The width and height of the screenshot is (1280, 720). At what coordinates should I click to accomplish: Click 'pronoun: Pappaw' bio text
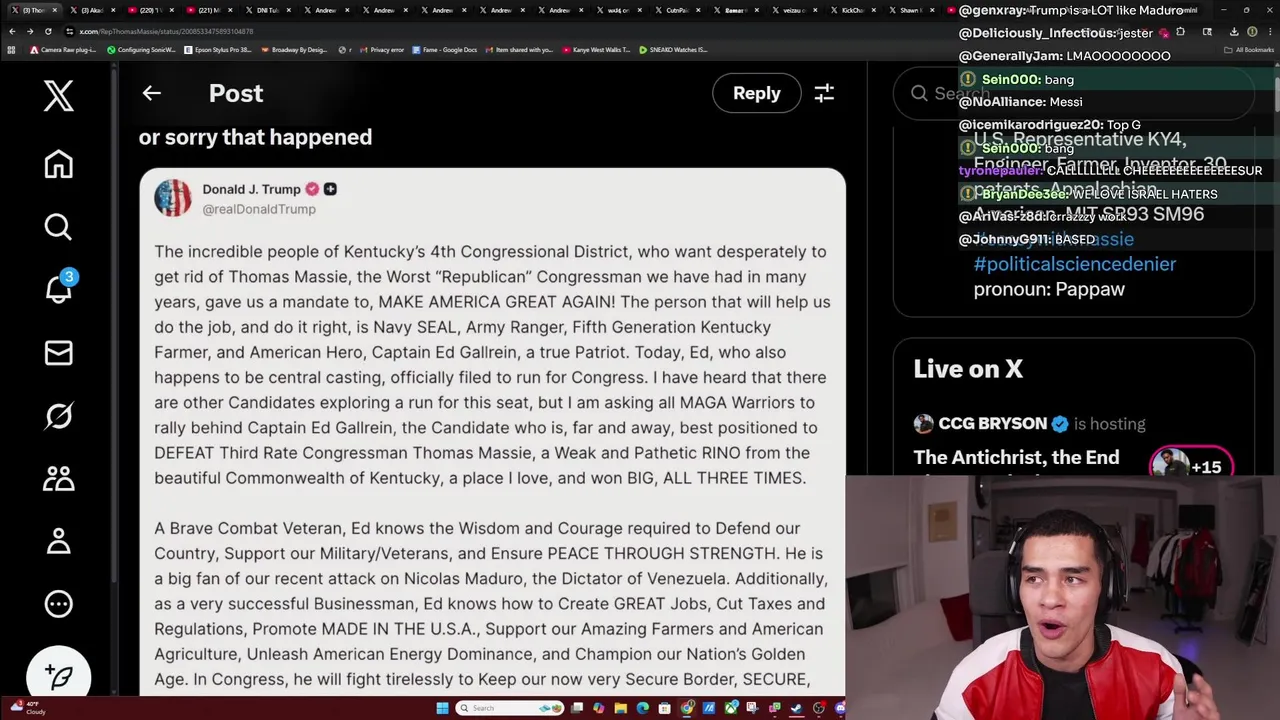pos(1049,289)
